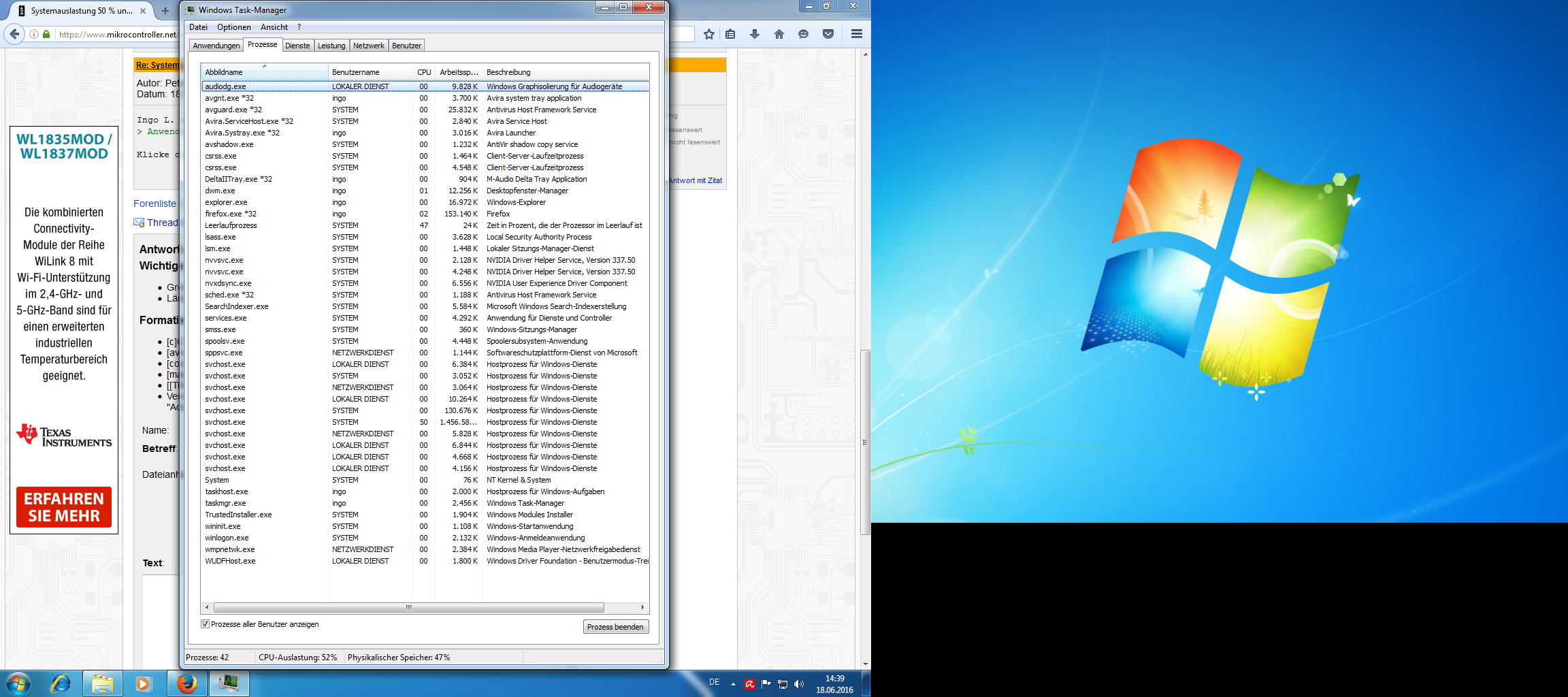The width and height of the screenshot is (1568, 697).
Task: Go to Firefox home page icon
Action: [x=779, y=34]
